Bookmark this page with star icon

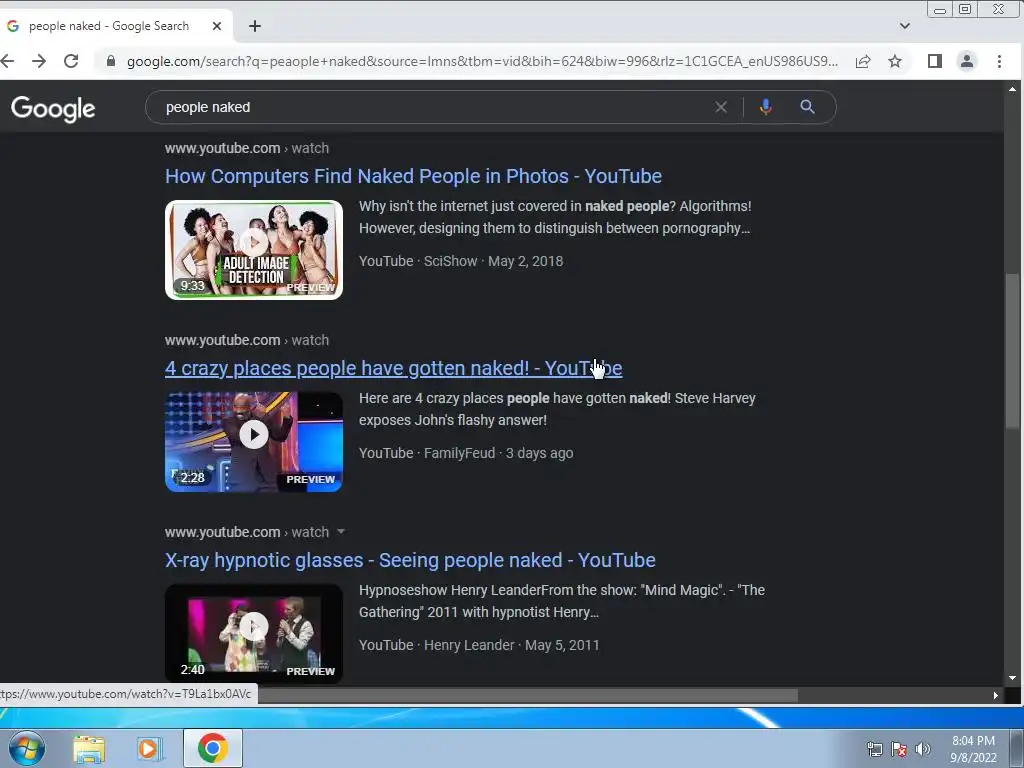pyautogui.click(x=895, y=61)
